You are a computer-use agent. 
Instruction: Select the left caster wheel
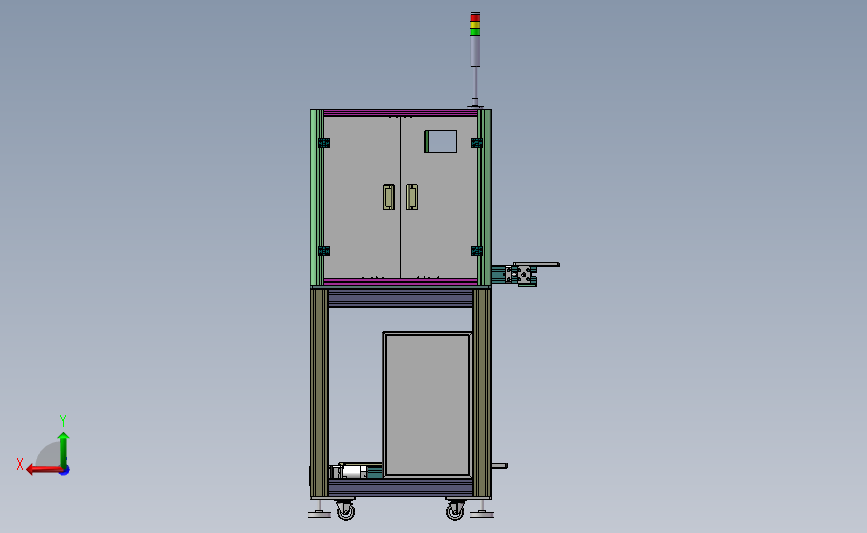346,509
